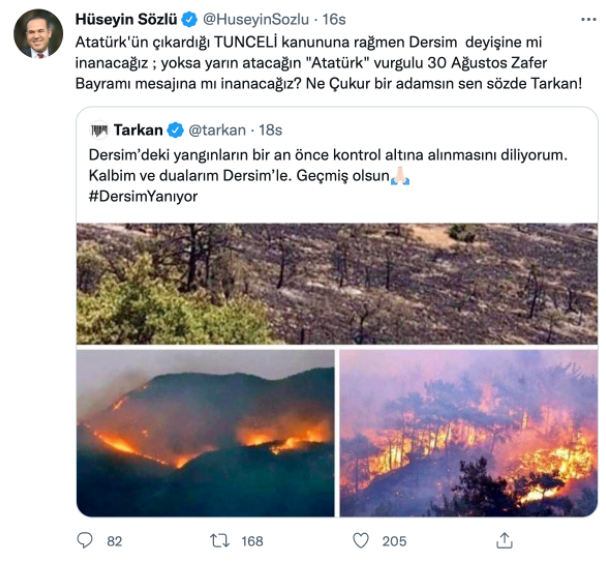
Task: Open the burning forest trees photo
Action: coord(467,432)
